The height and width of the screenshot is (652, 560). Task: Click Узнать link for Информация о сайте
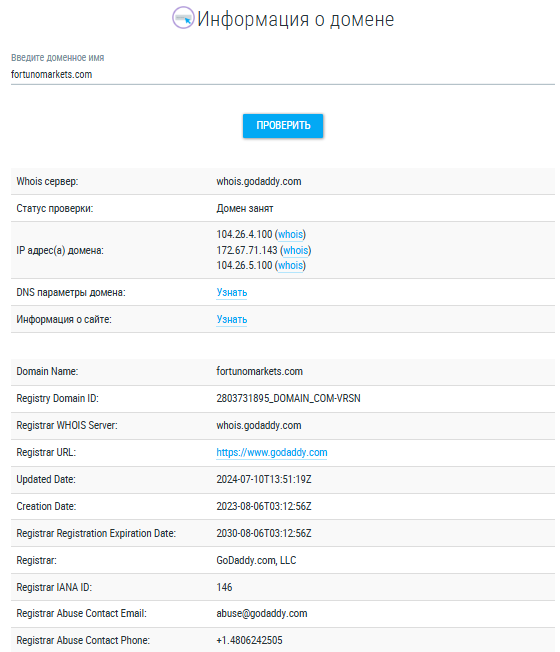tap(232, 319)
